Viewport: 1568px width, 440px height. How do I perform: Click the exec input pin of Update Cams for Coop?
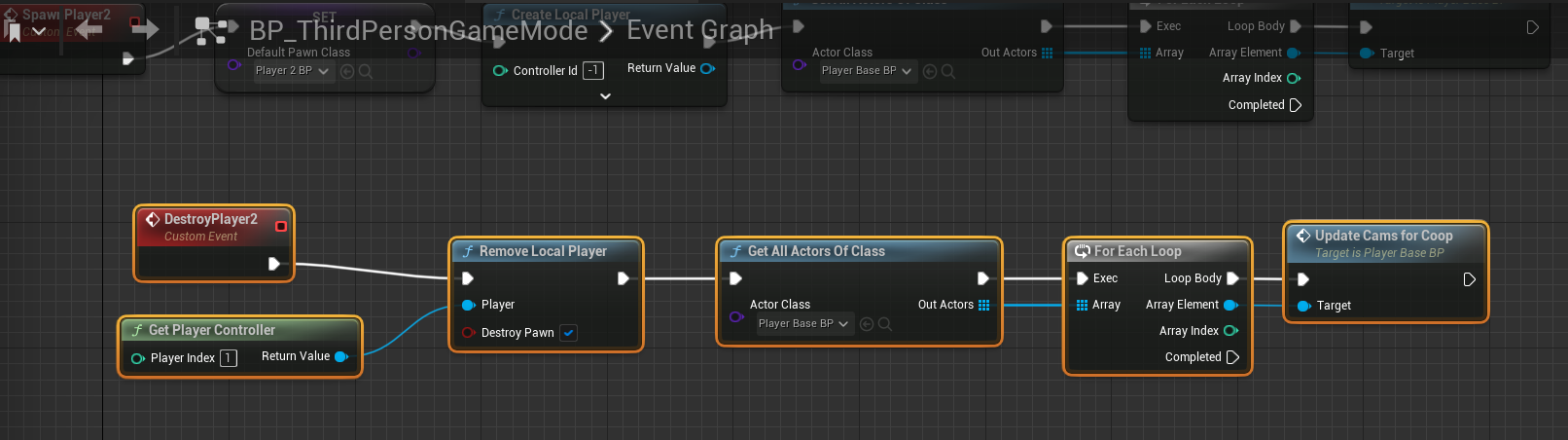pyautogui.click(x=1303, y=279)
